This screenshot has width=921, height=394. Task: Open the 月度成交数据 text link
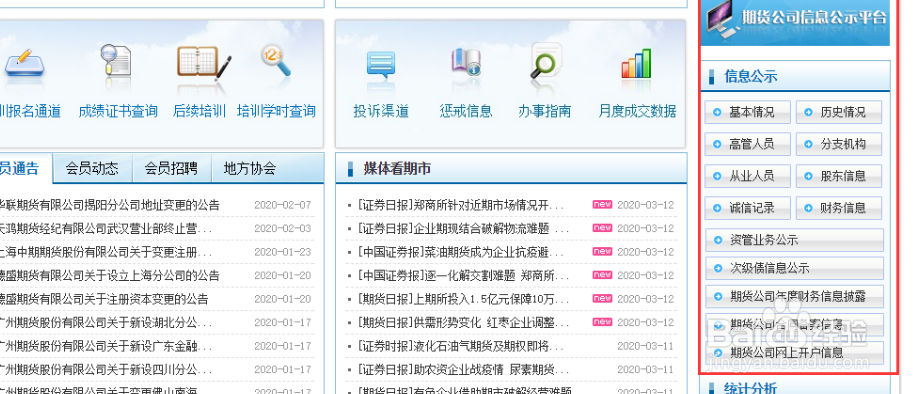[x=637, y=111]
